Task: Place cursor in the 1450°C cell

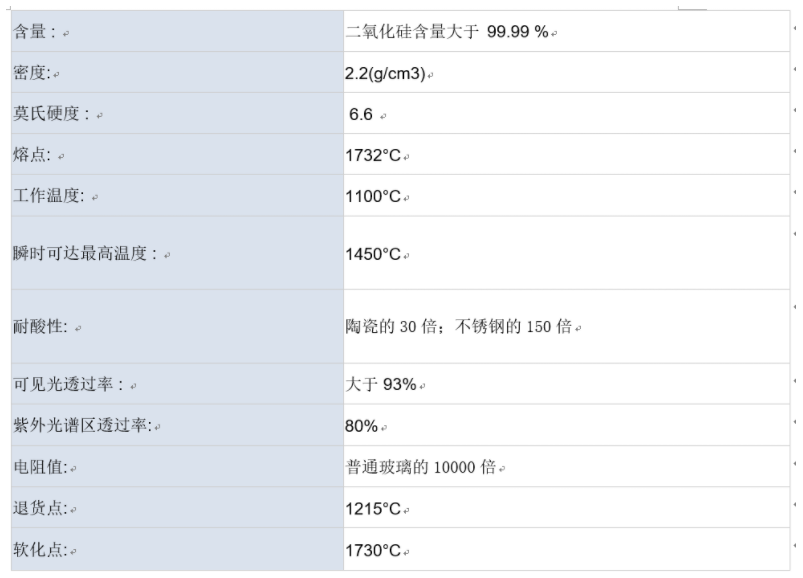Action: [x=373, y=254]
